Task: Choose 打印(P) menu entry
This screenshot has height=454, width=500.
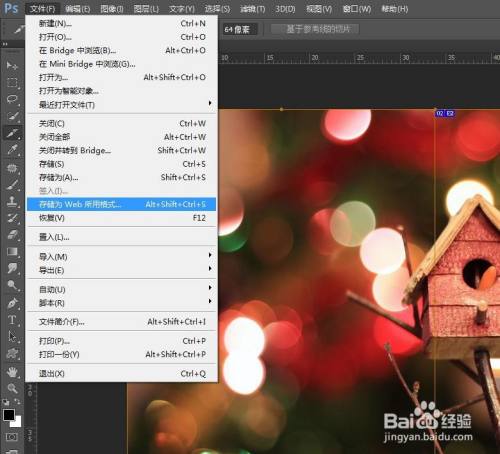Action: [x=122, y=341]
